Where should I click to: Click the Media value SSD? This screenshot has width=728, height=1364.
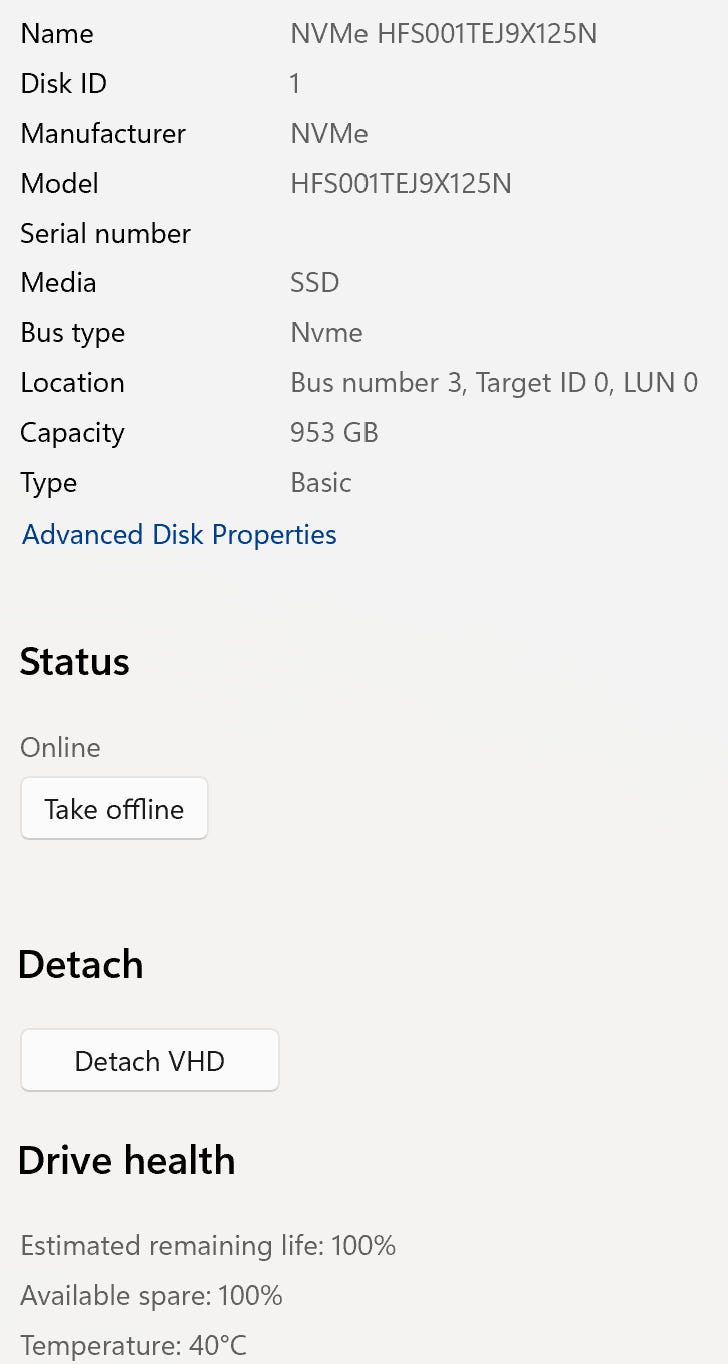(x=315, y=283)
